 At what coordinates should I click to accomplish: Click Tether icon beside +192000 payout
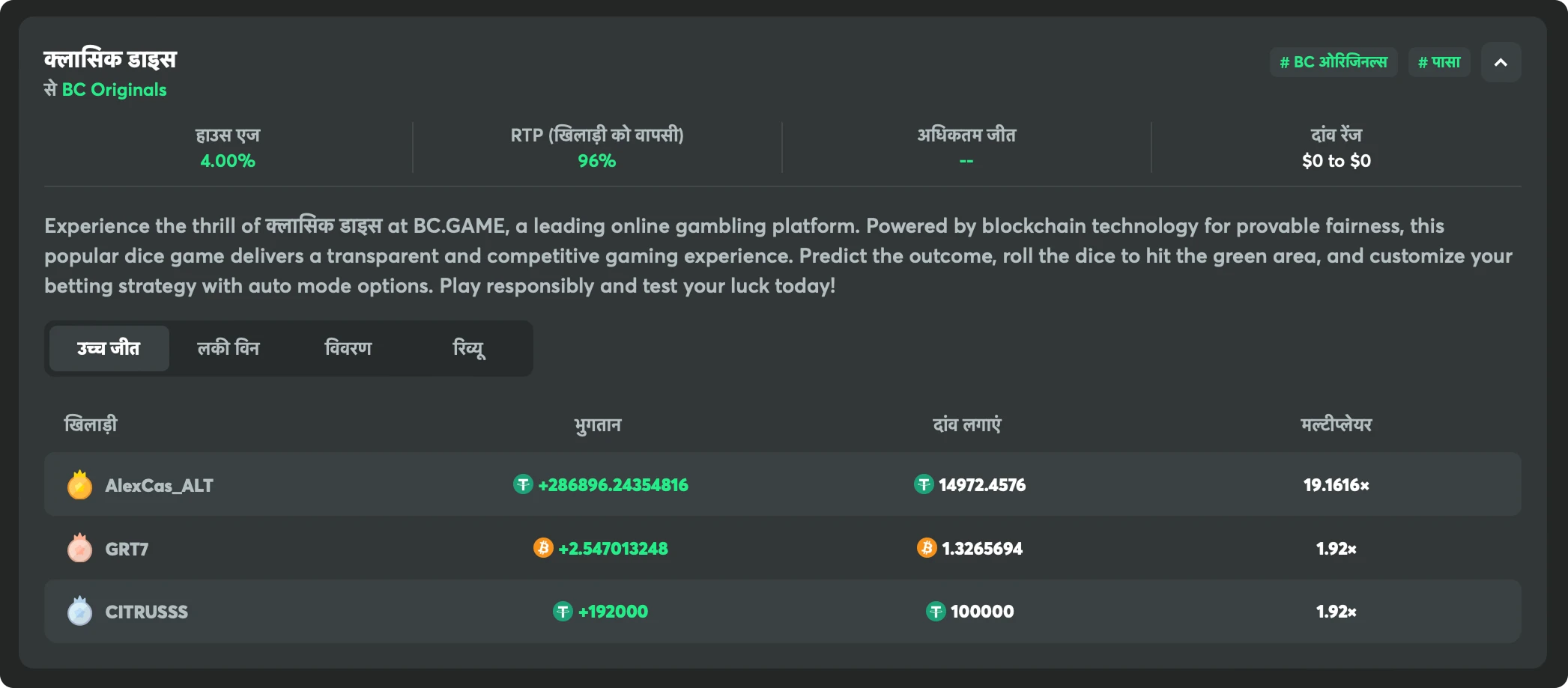pos(563,612)
